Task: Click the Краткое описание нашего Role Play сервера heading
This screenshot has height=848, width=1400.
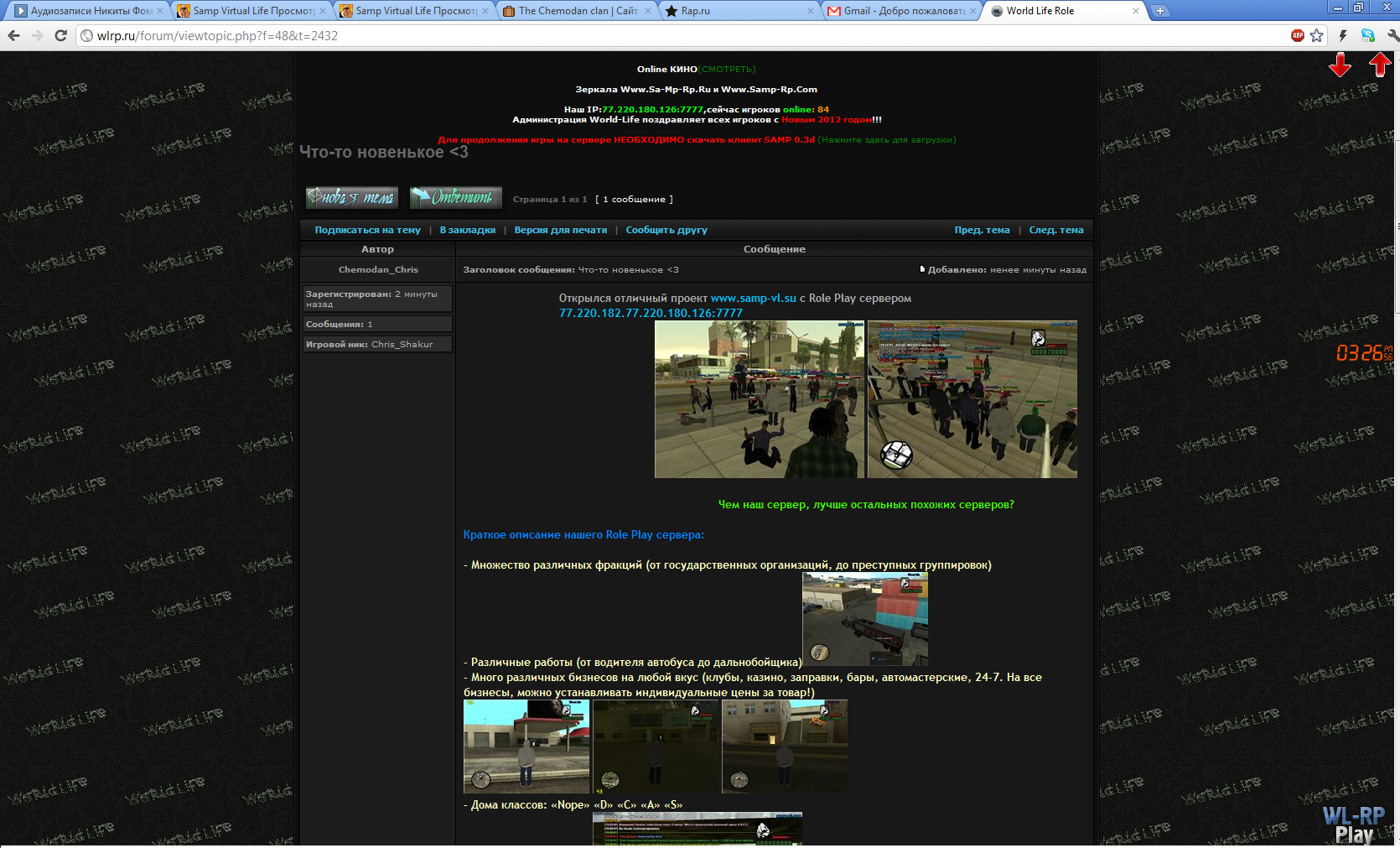Action: (583, 534)
